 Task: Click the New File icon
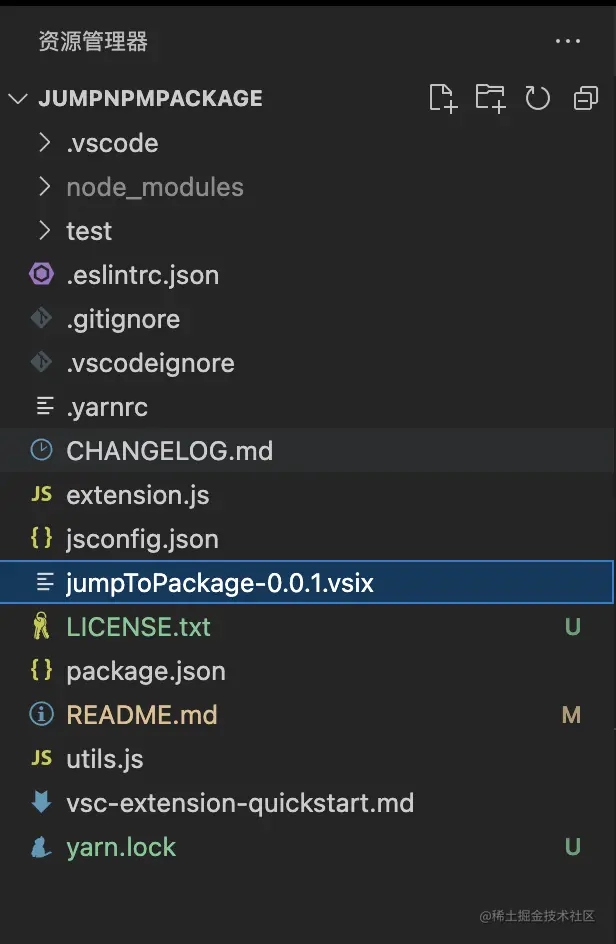click(443, 98)
